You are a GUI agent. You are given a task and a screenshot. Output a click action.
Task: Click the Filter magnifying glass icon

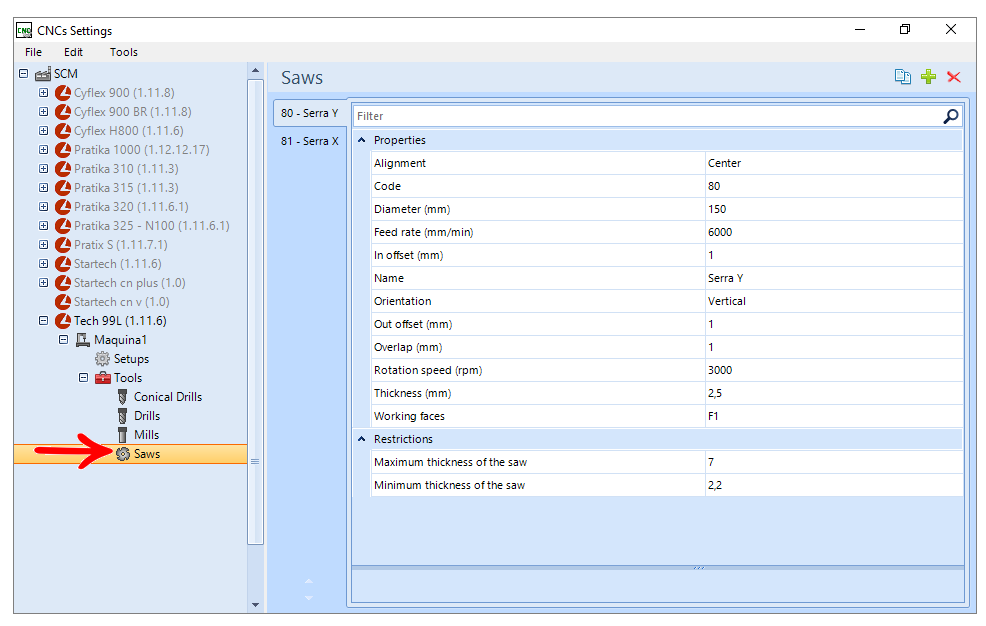point(951,116)
